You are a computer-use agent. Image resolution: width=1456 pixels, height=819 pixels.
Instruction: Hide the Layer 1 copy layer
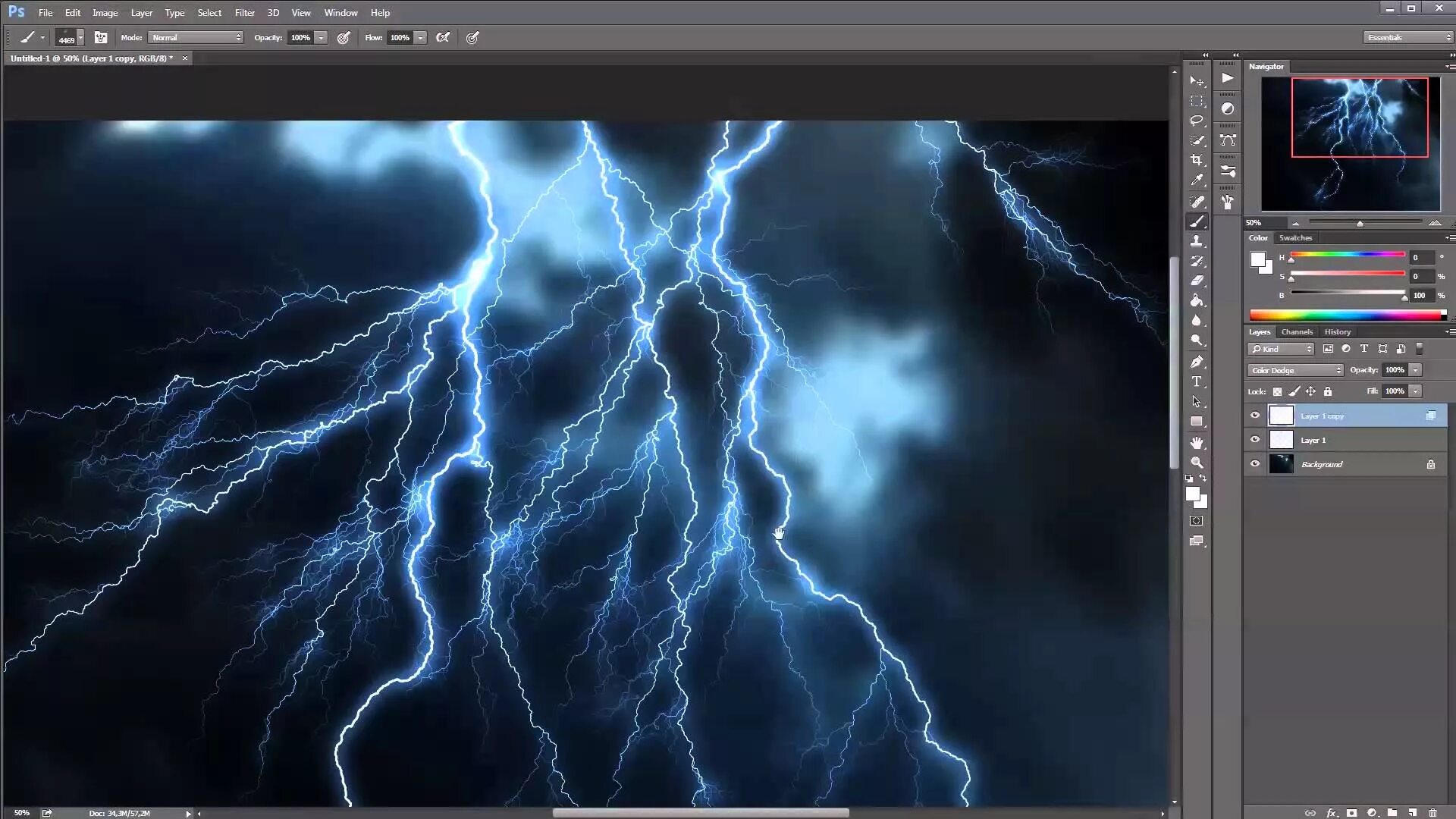(x=1255, y=415)
